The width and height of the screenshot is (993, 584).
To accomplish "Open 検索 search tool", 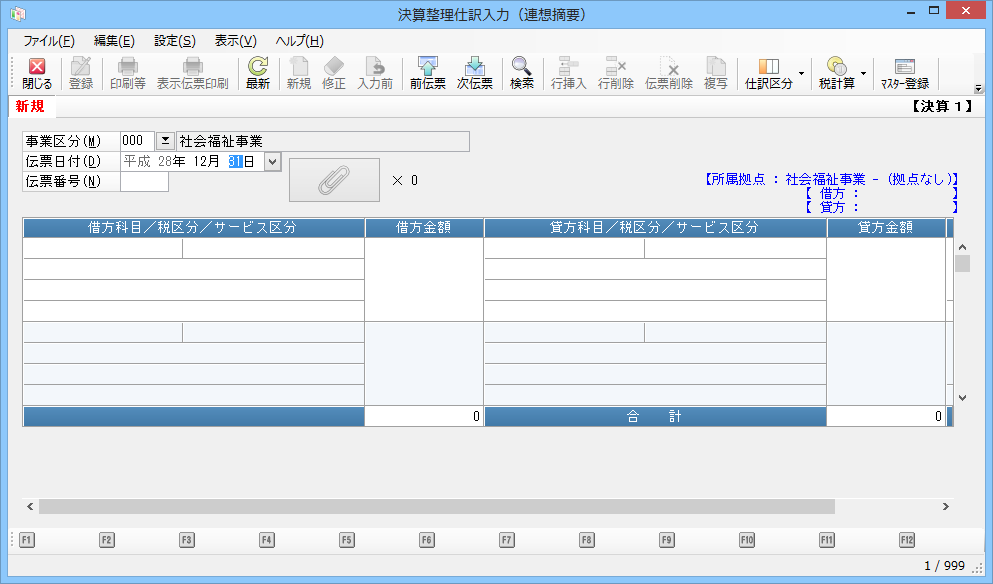I will 522,73.
